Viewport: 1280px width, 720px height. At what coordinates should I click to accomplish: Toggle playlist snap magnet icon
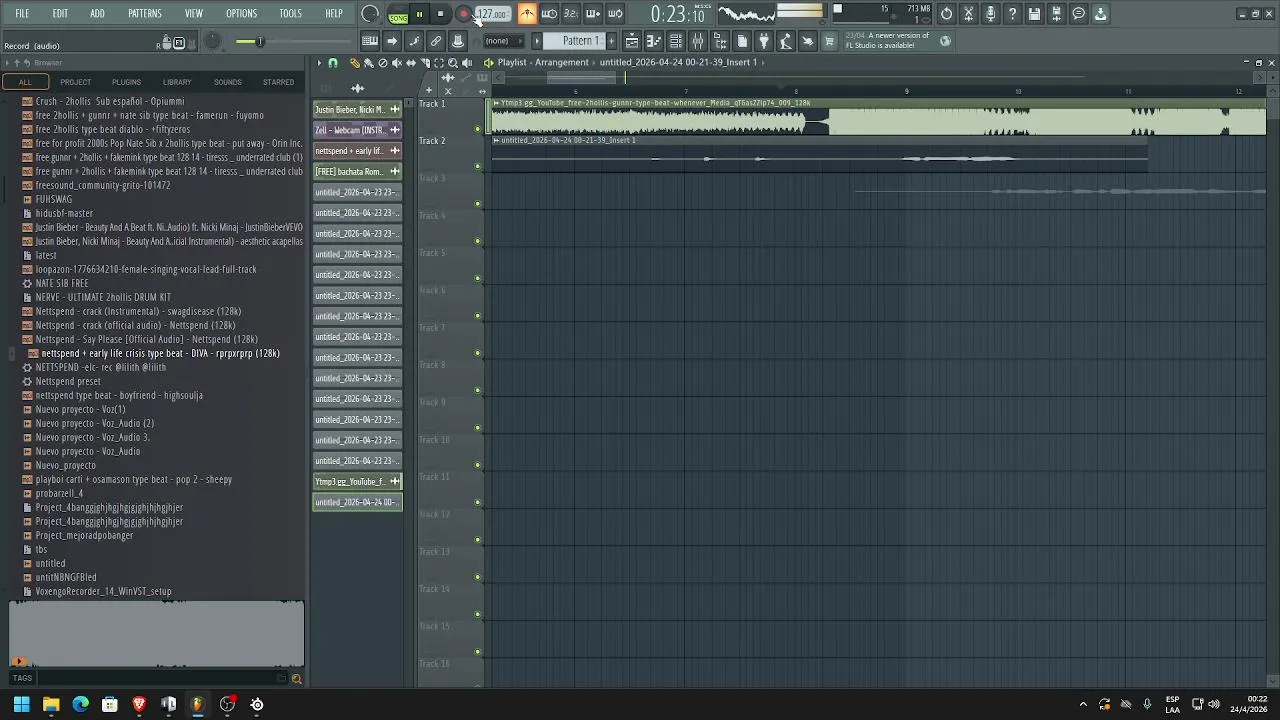pos(333,63)
